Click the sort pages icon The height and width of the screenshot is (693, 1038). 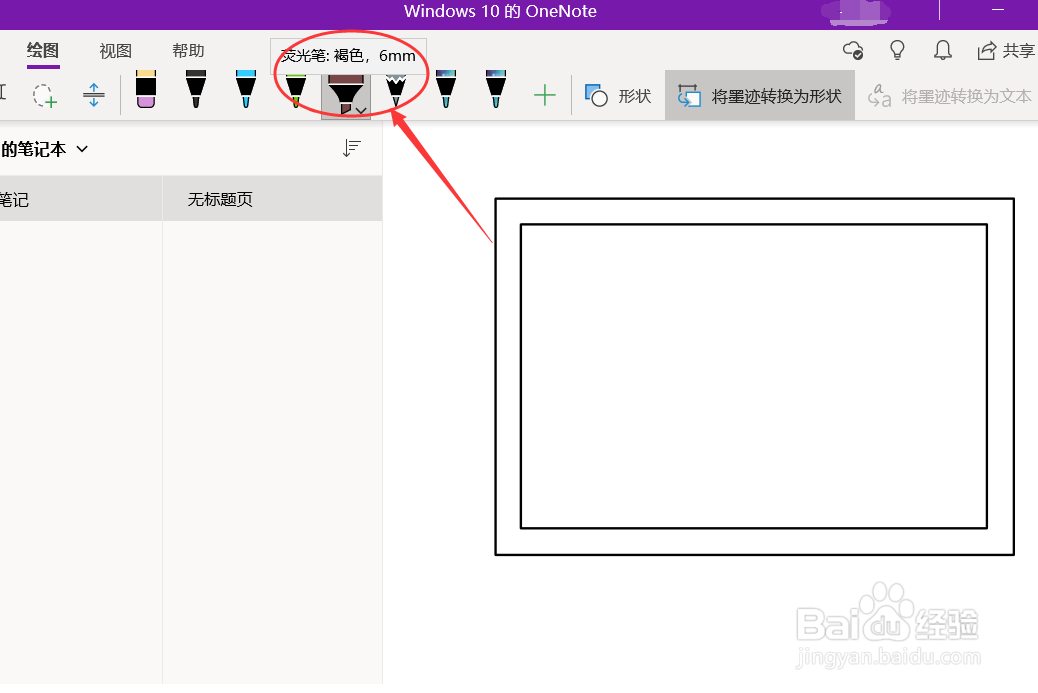click(x=352, y=148)
